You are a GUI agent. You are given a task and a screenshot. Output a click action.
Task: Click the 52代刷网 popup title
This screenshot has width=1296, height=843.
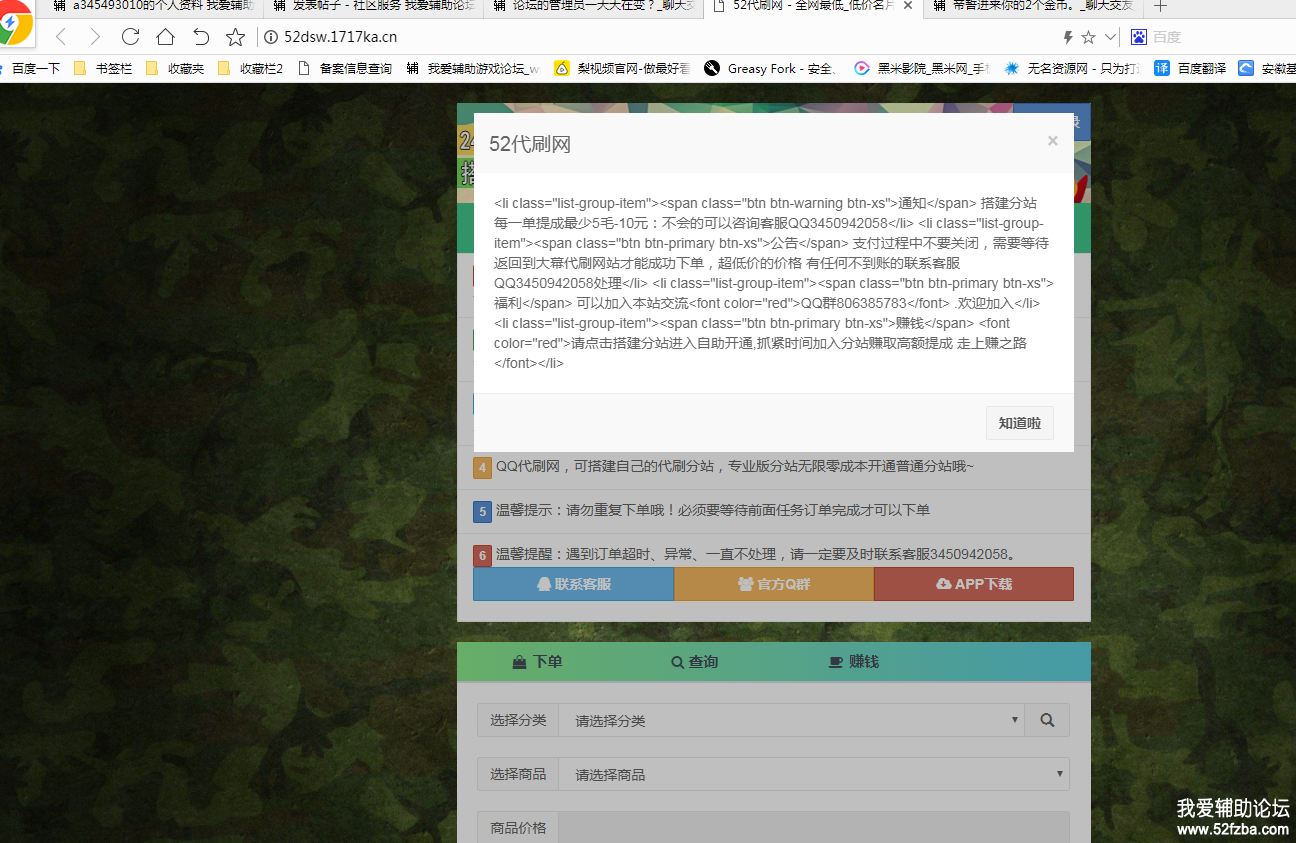coord(530,144)
